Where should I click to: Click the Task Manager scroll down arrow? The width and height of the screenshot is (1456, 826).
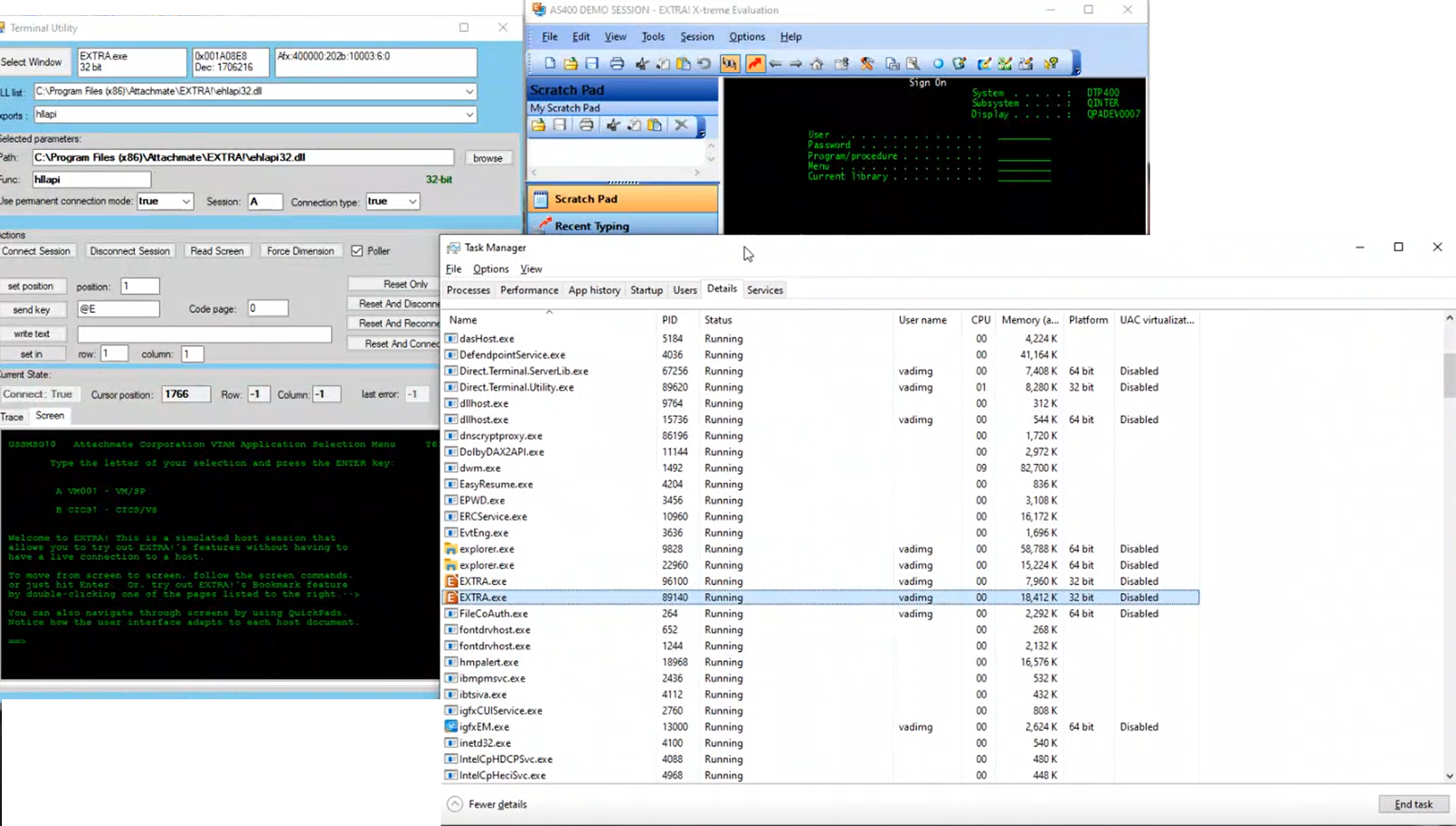[1449, 776]
